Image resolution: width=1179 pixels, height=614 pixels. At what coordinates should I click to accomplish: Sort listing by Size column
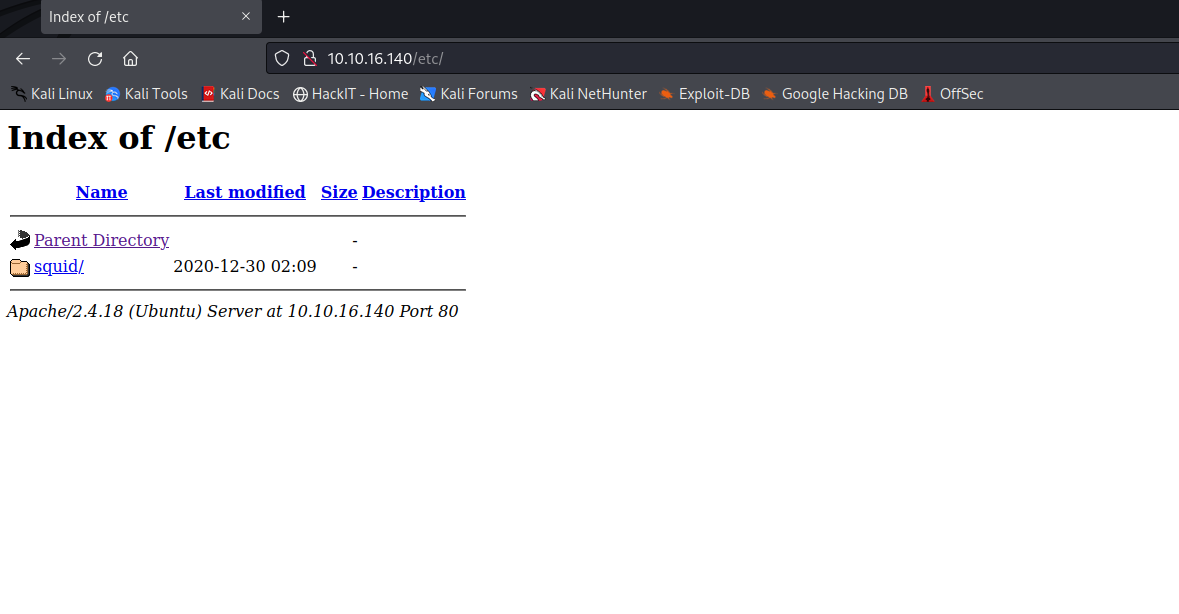point(339,192)
